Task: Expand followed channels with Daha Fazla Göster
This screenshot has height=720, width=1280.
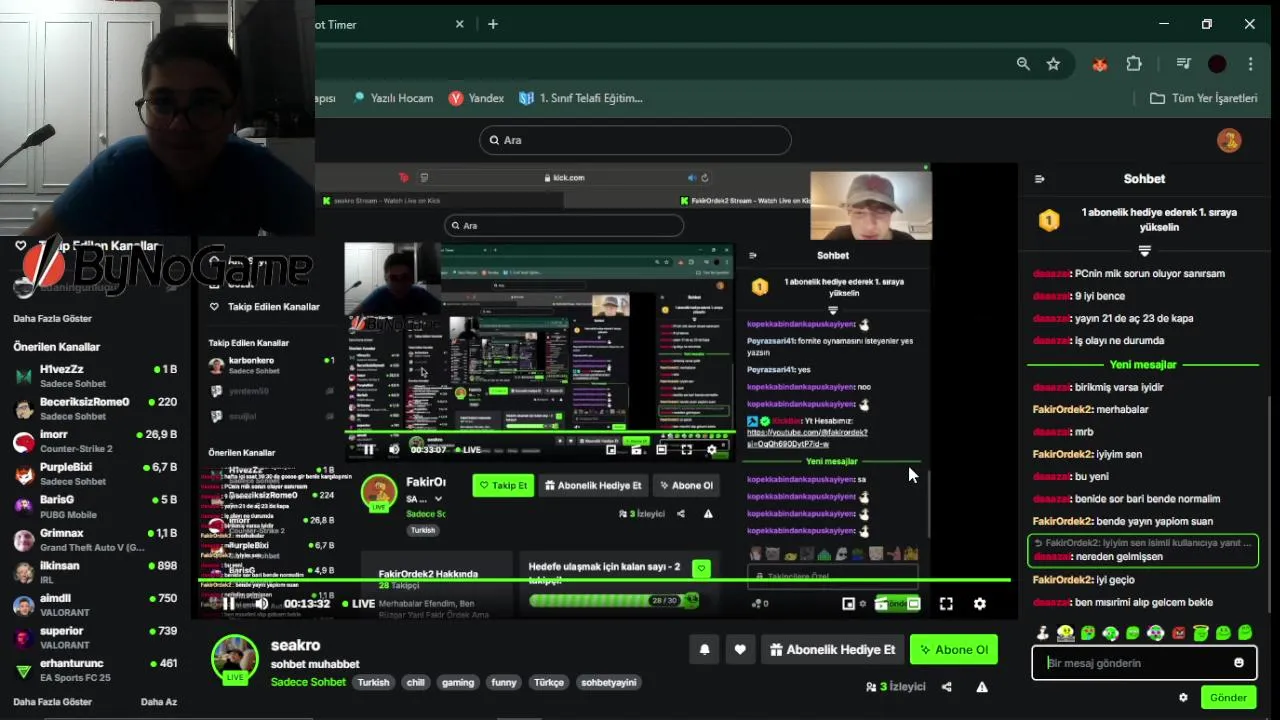Action: 52,319
